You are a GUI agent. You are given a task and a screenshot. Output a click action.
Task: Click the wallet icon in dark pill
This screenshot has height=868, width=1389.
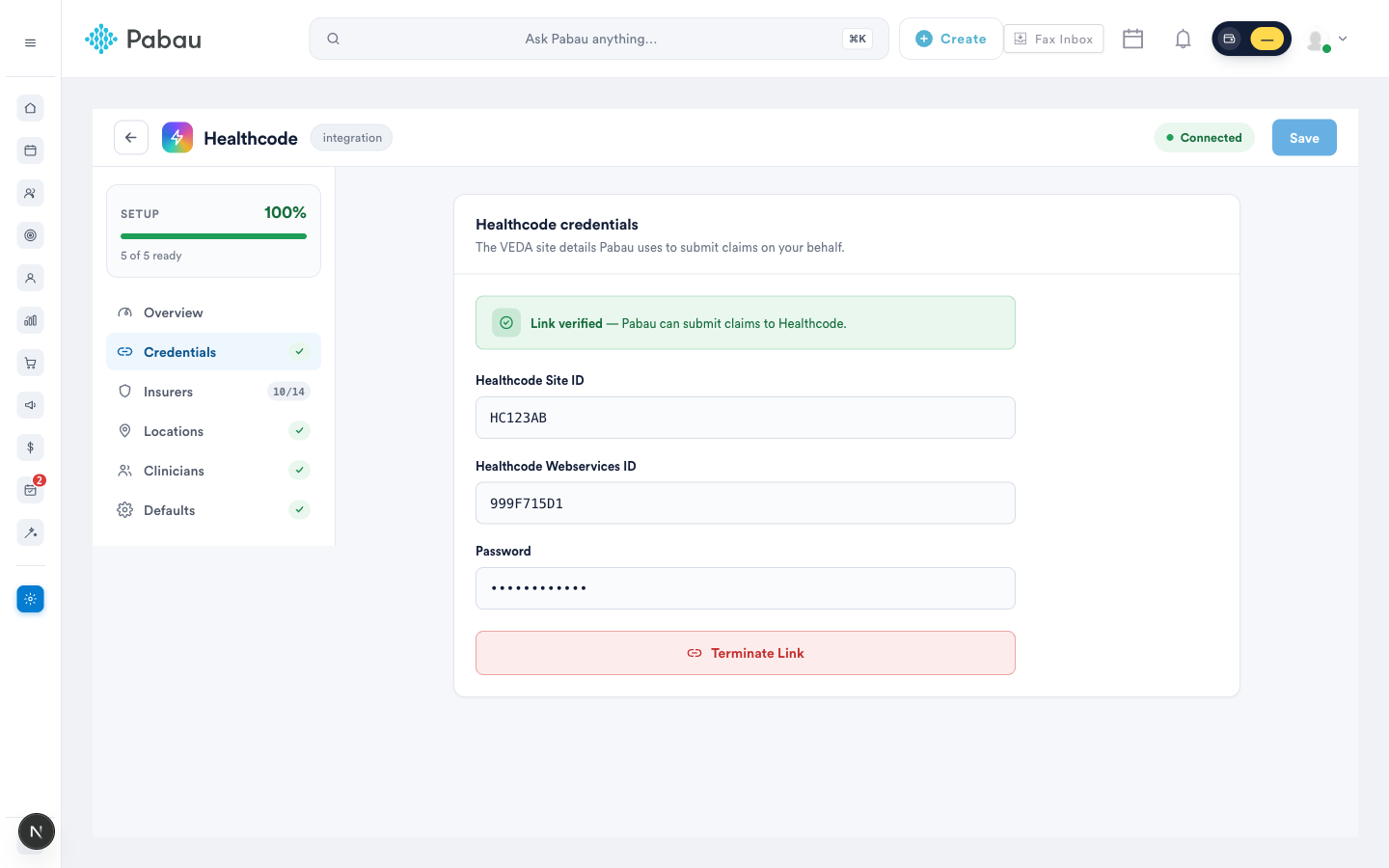coord(1229,39)
